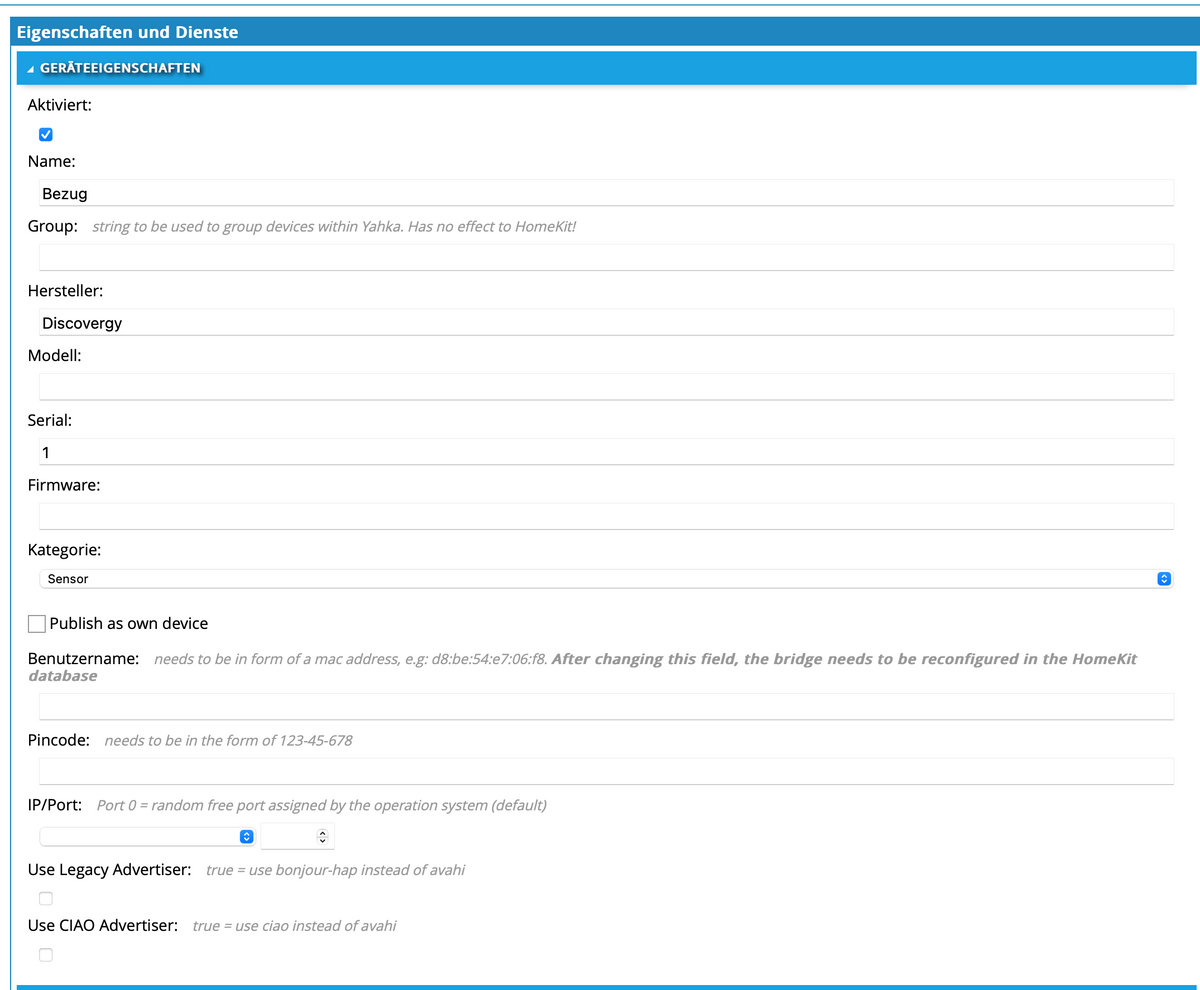This screenshot has width=1200, height=990.
Task: Click the Kategorie label
Action: tap(65, 550)
